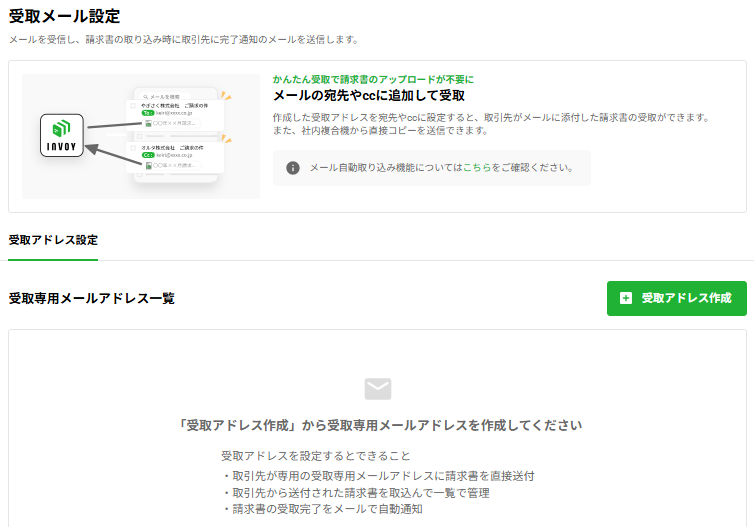Click the 請求書の受取完了をメールで自動通知 bullet
This screenshot has height=527, width=754.
point(322,509)
